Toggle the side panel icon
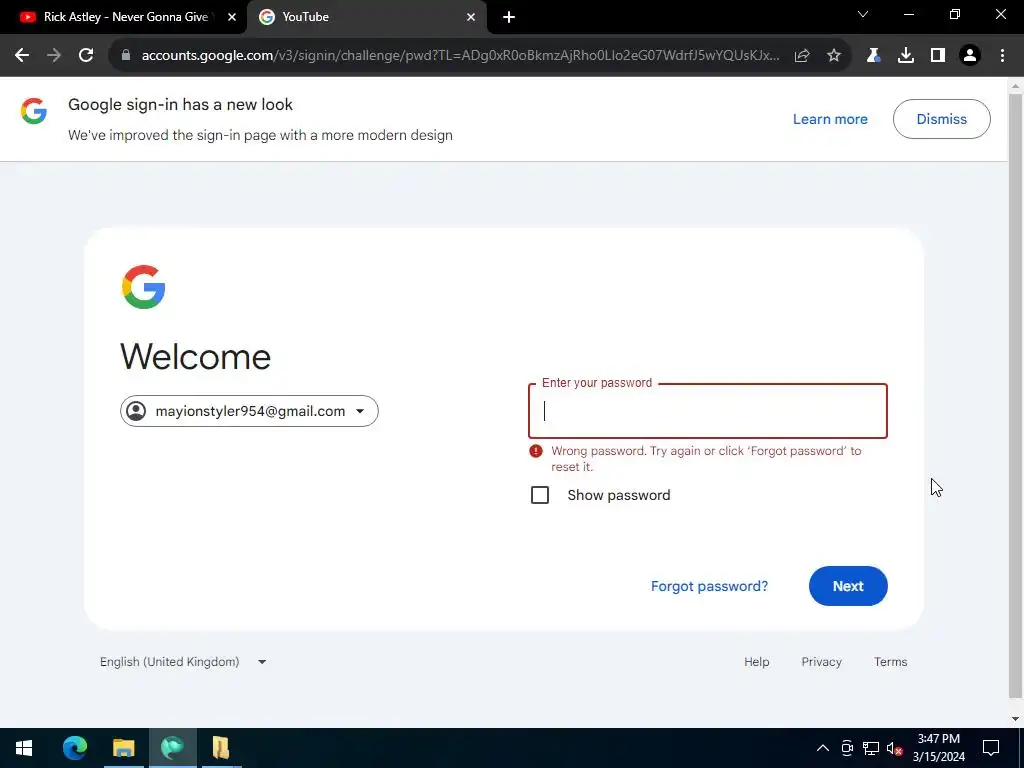Screen dimensions: 1024x768 click(938, 56)
